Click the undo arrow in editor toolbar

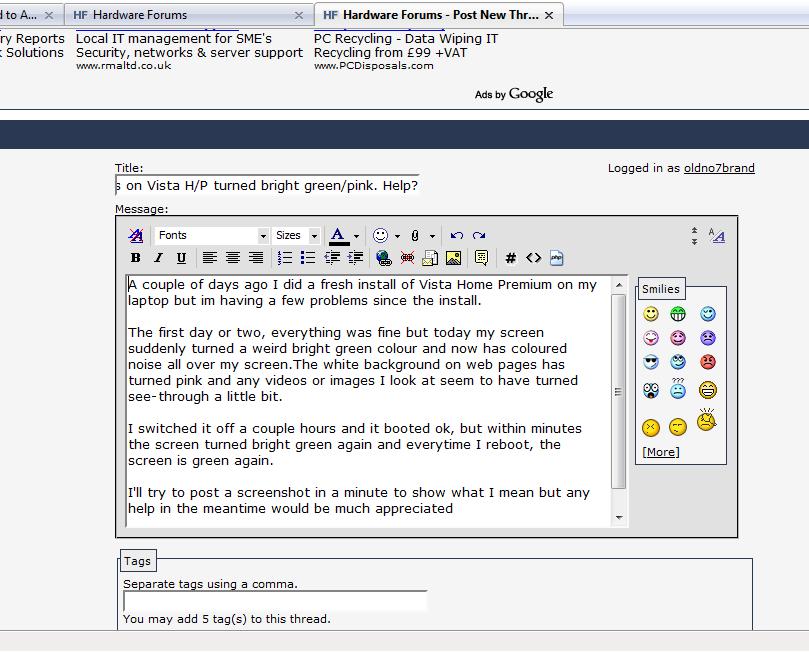pos(457,236)
